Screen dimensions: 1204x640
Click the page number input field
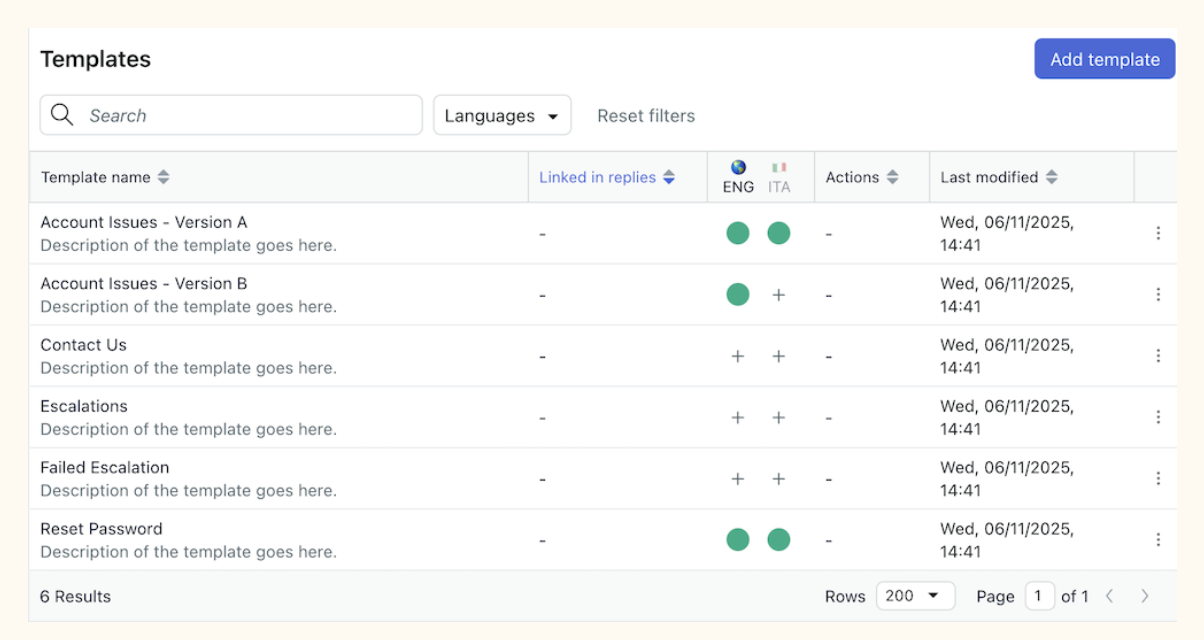point(1038,596)
